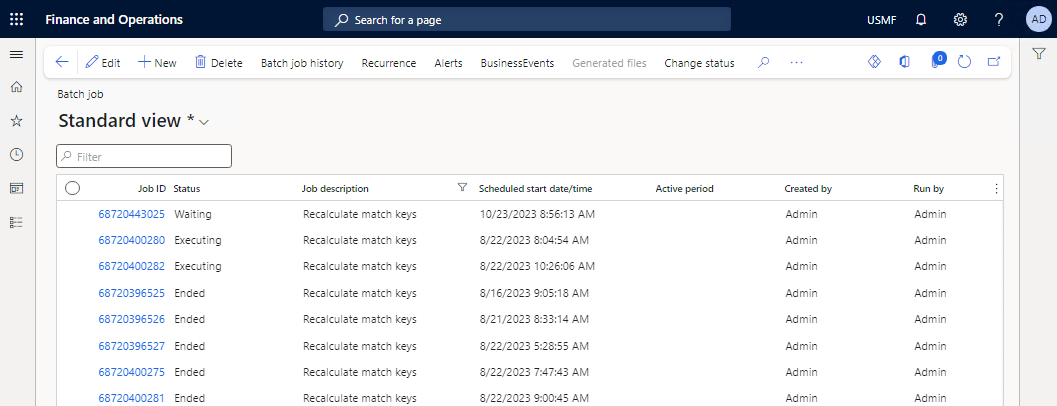Screen dimensions: 1057x406
Task: Click the Status column header
Action: 187,189
